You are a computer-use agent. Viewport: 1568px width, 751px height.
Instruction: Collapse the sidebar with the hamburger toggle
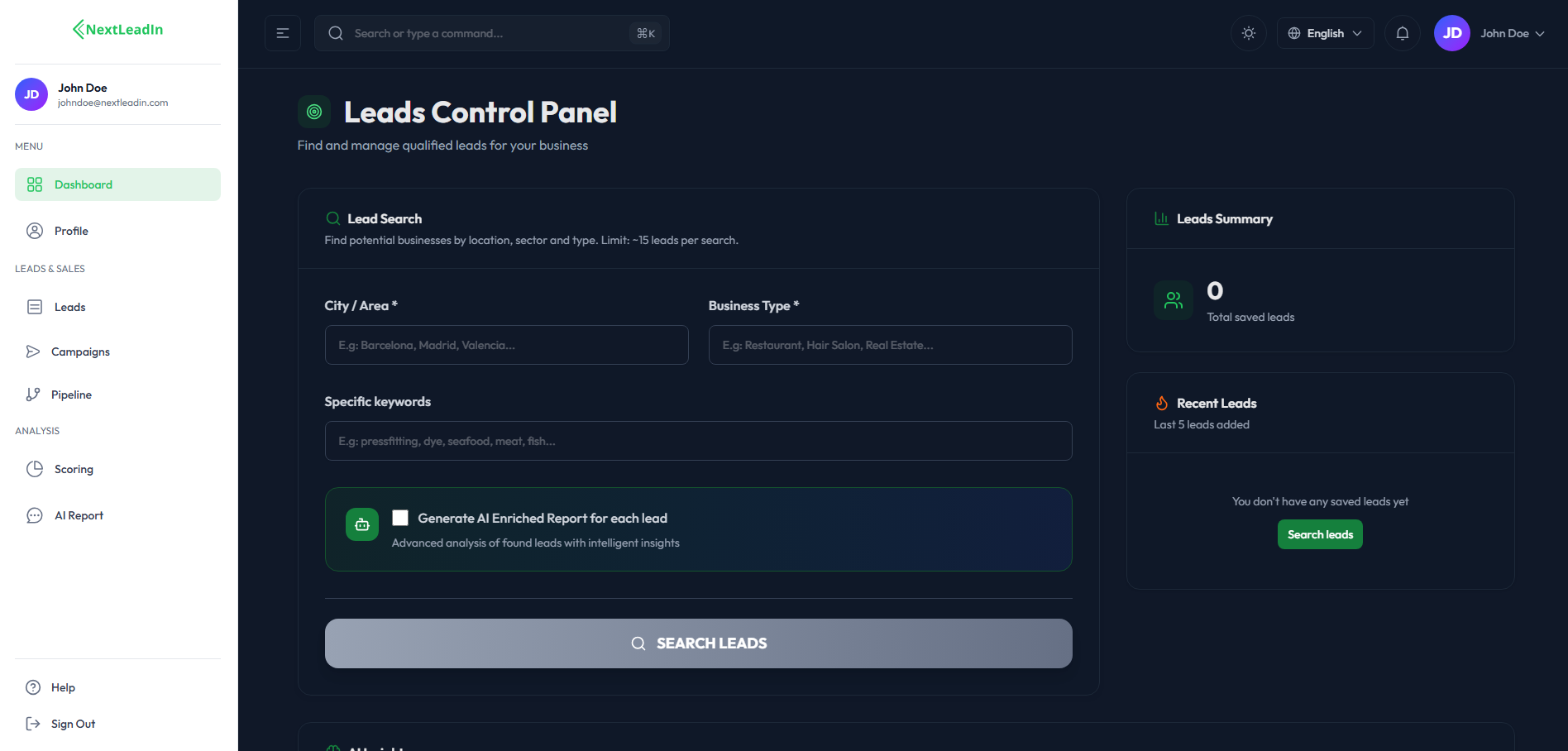click(282, 33)
